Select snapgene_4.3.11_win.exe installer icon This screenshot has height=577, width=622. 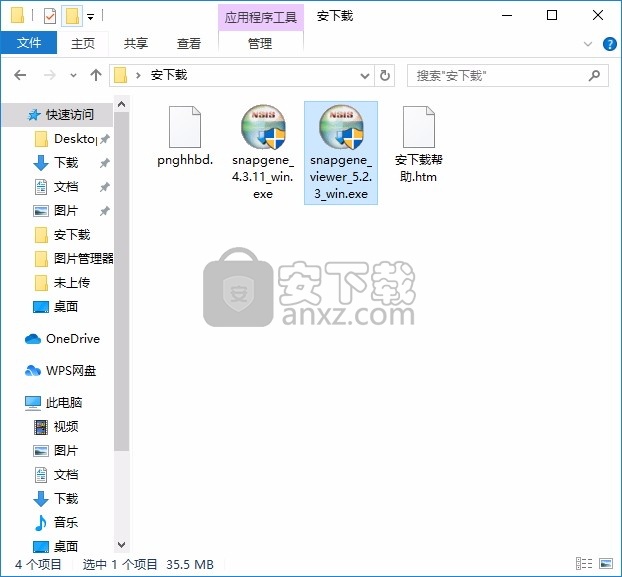(x=263, y=127)
